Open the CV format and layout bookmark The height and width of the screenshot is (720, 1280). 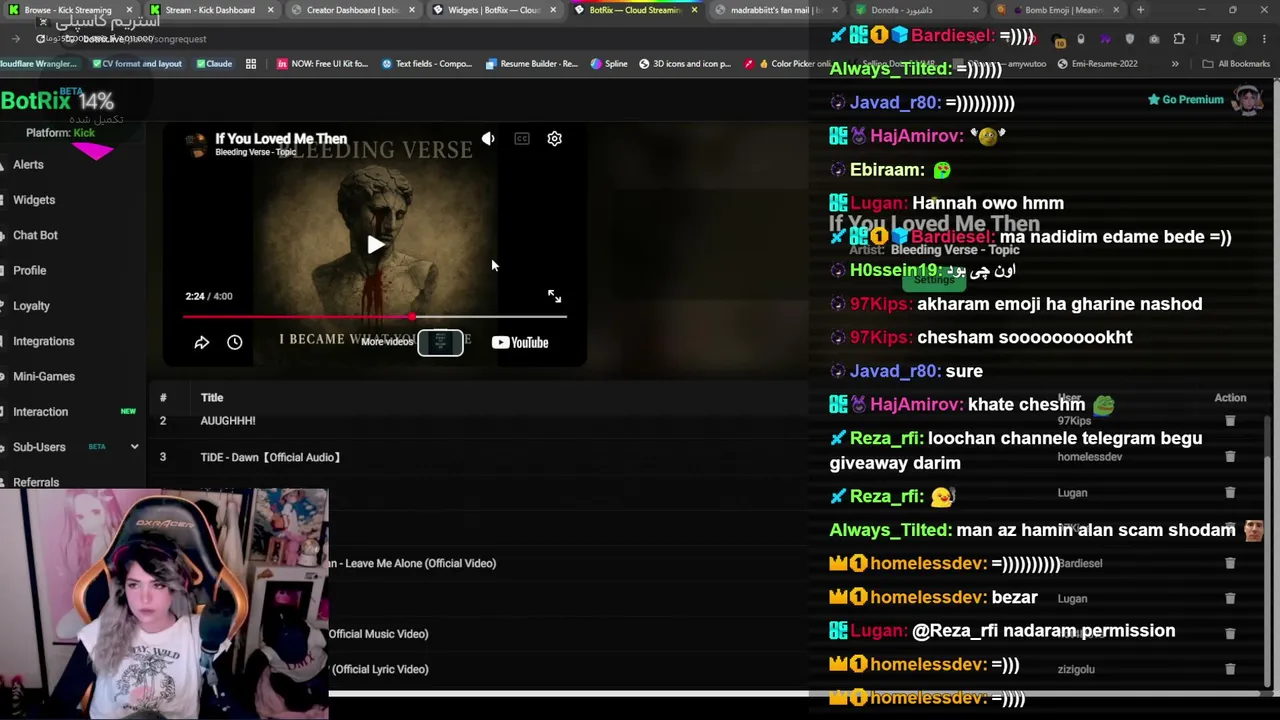coord(137,64)
